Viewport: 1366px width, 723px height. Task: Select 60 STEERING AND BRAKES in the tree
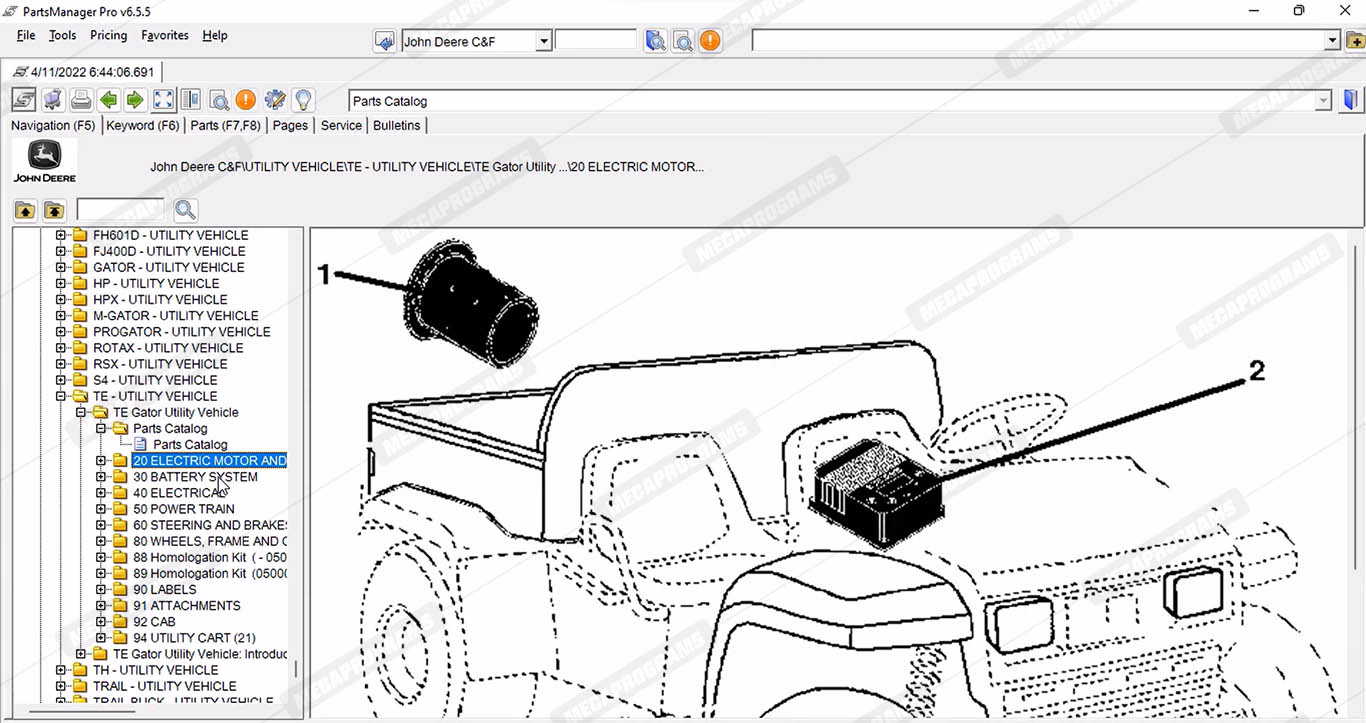tap(211, 525)
